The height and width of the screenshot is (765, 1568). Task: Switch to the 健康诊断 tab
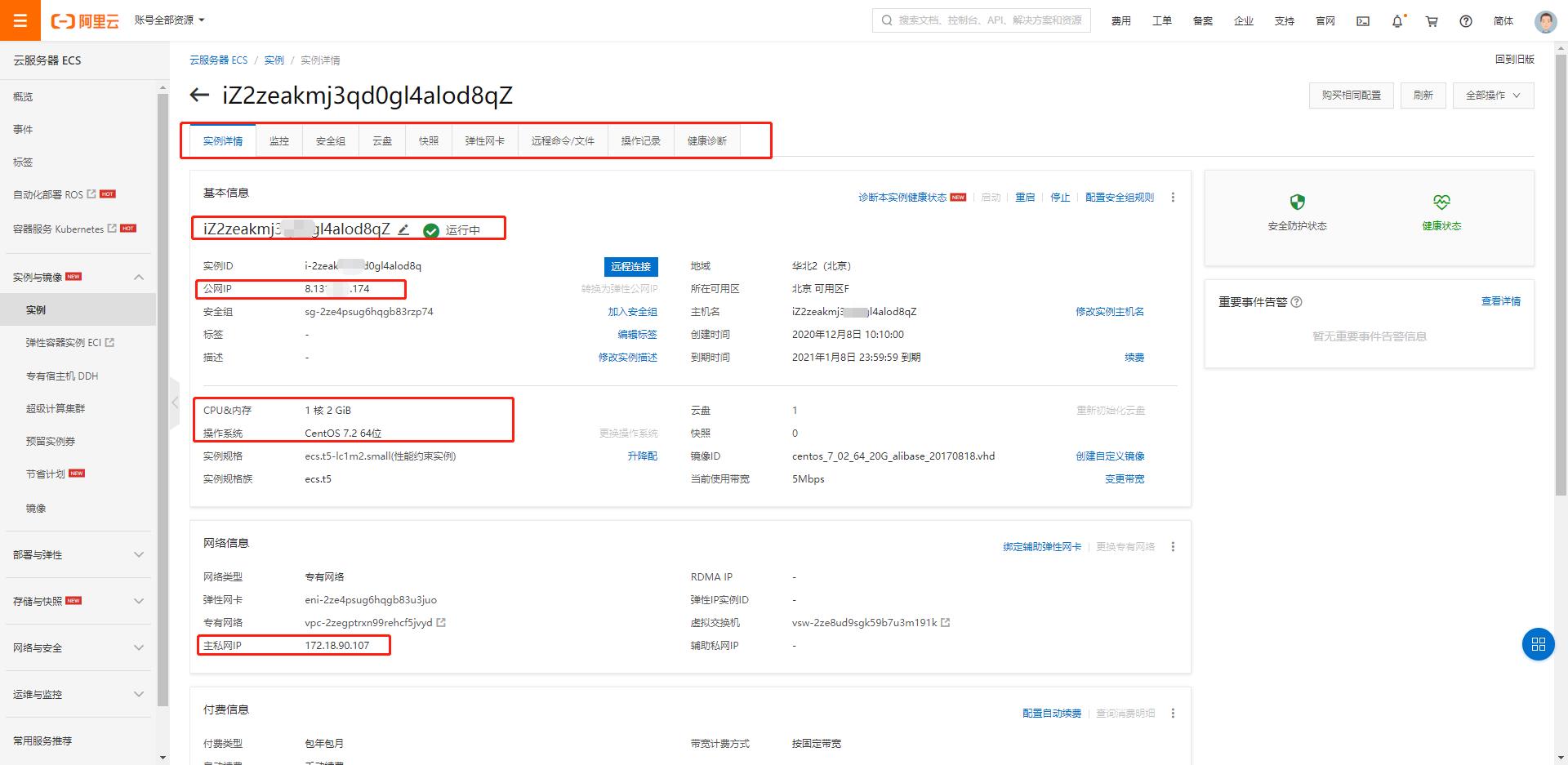(x=707, y=141)
